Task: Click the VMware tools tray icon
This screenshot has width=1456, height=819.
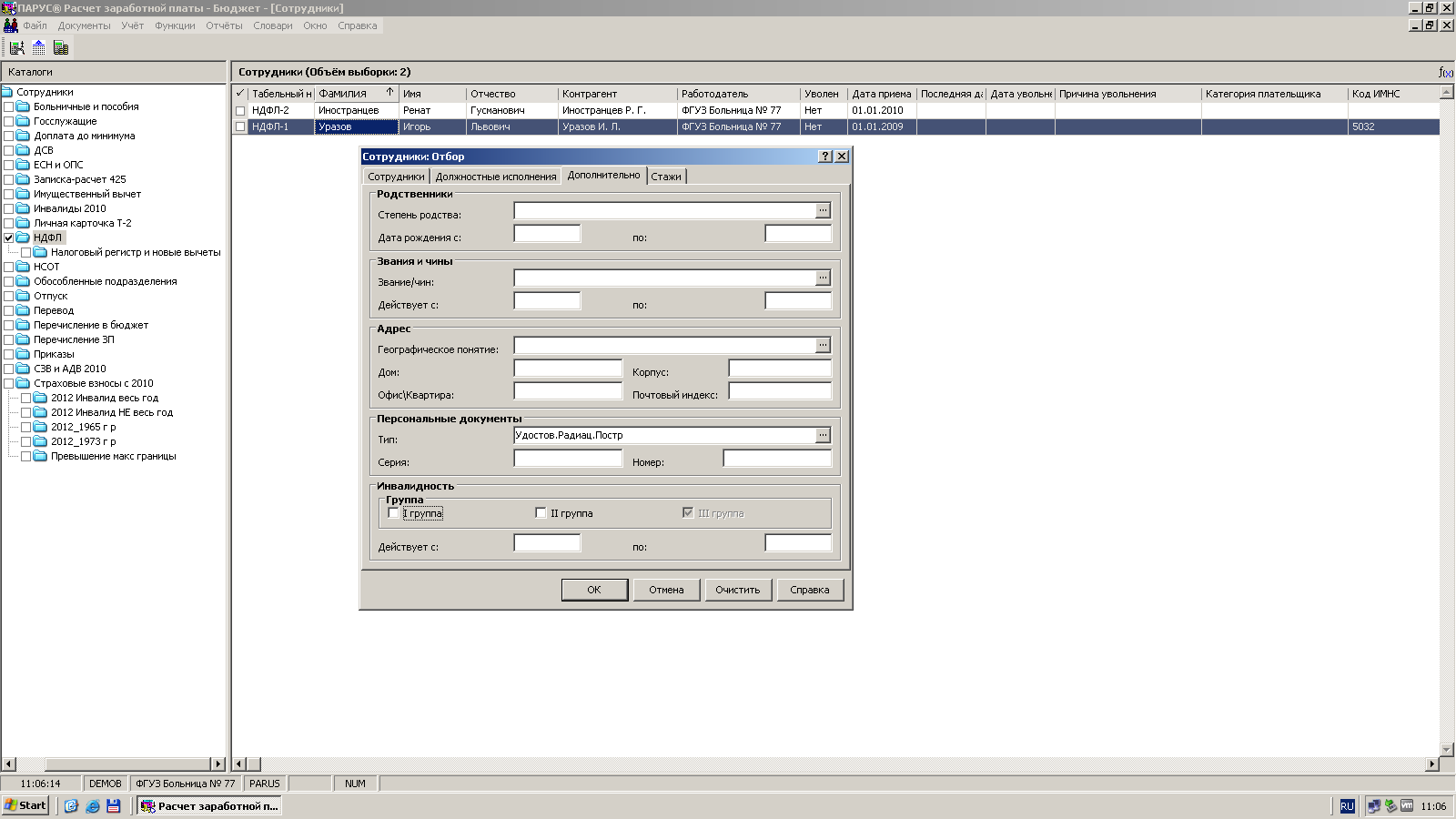Action: point(1407,806)
